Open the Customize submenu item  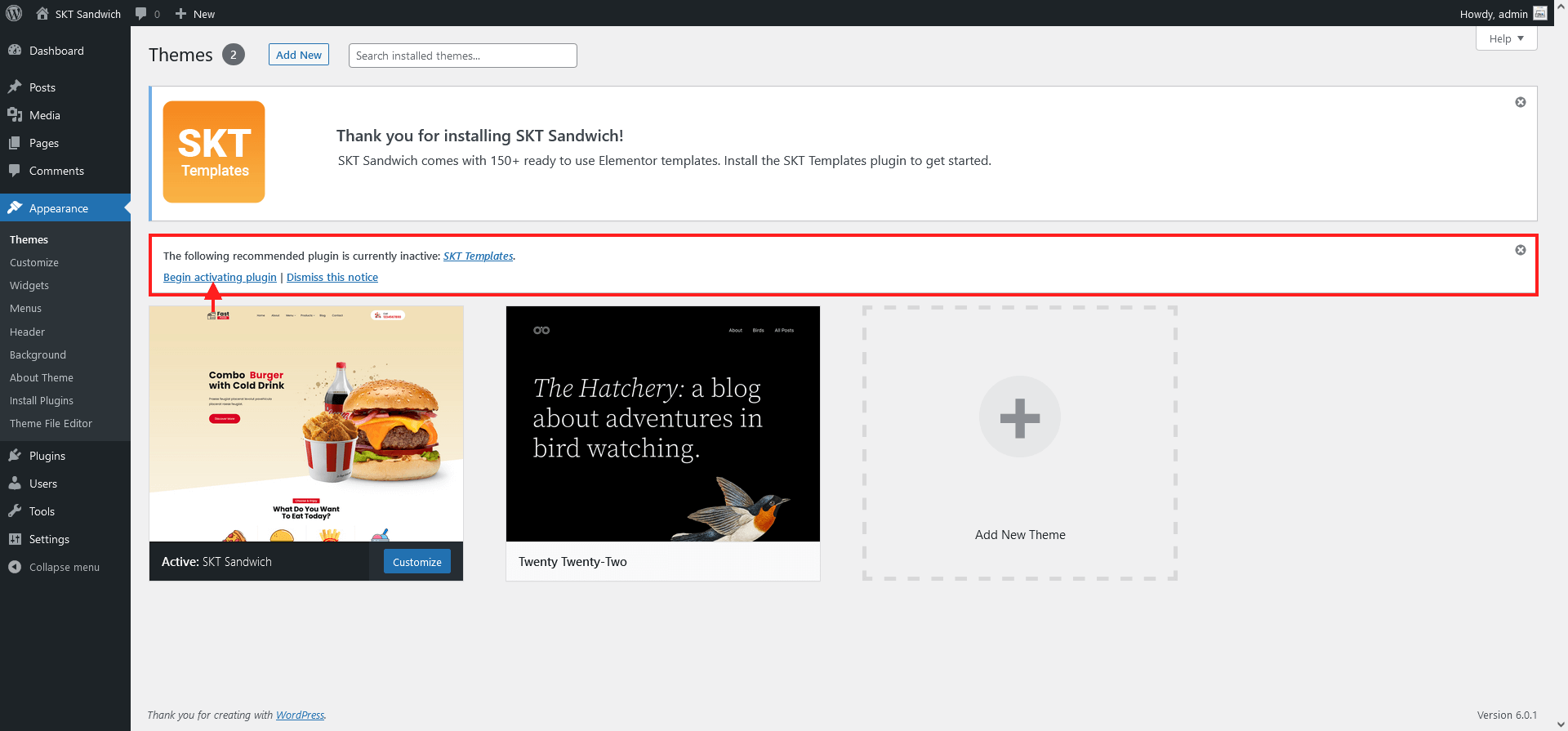click(x=34, y=262)
